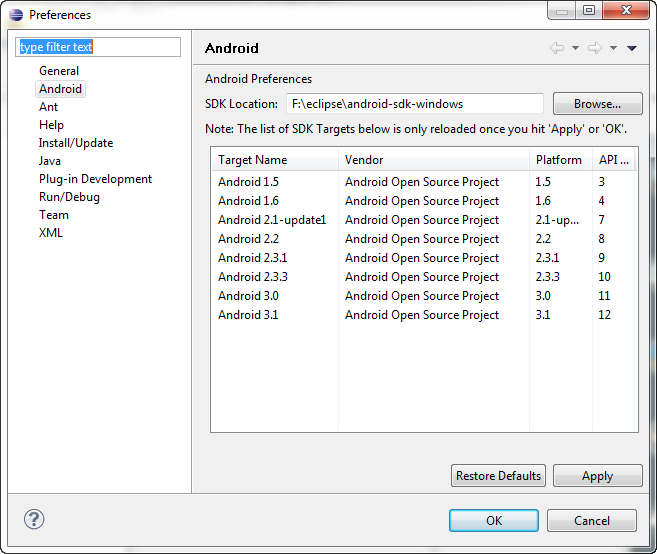
Task: Select the Android 2.3.1 target row
Action: click(x=424, y=258)
